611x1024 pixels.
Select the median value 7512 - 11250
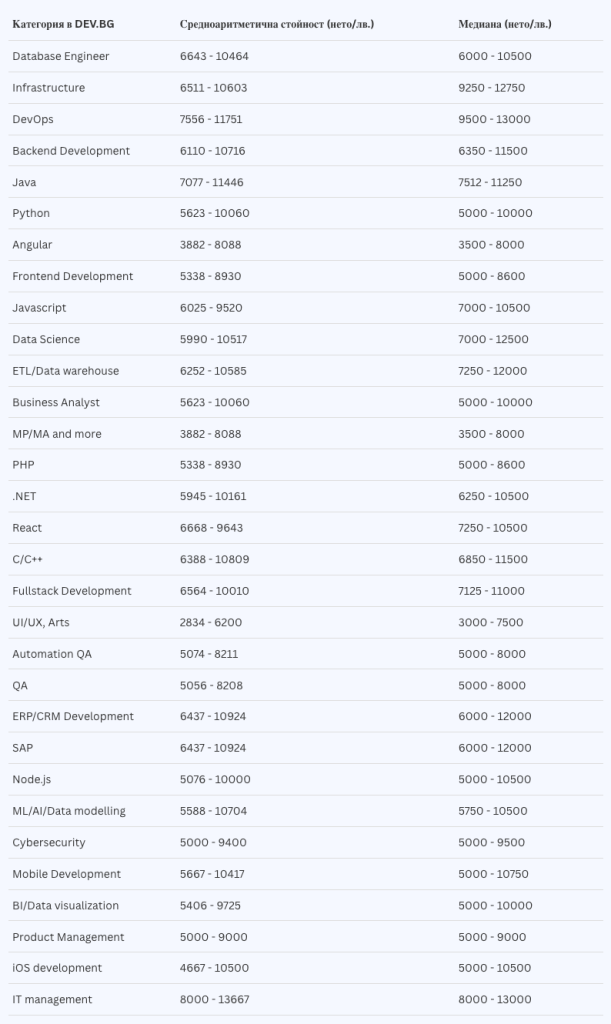pos(490,182)
